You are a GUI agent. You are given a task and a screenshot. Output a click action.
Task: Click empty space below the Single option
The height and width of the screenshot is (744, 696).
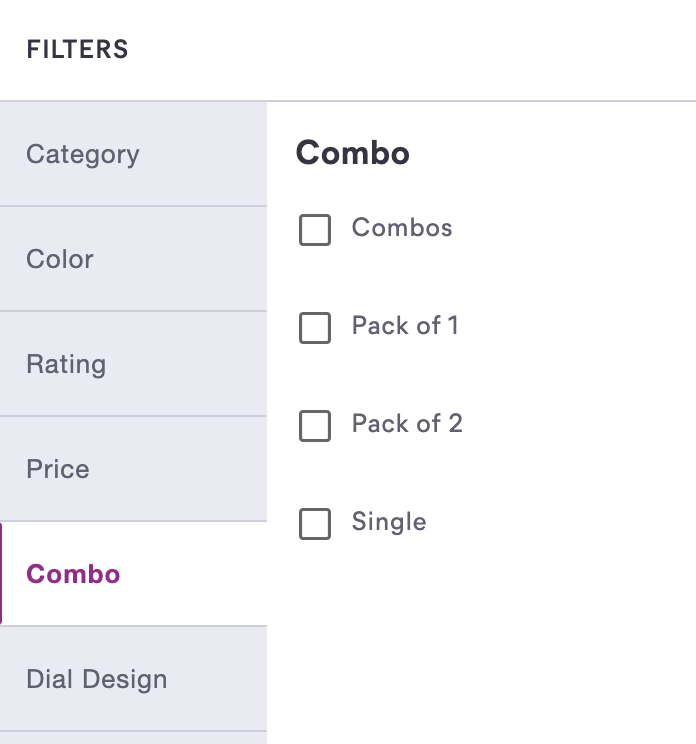click(480, 640)
